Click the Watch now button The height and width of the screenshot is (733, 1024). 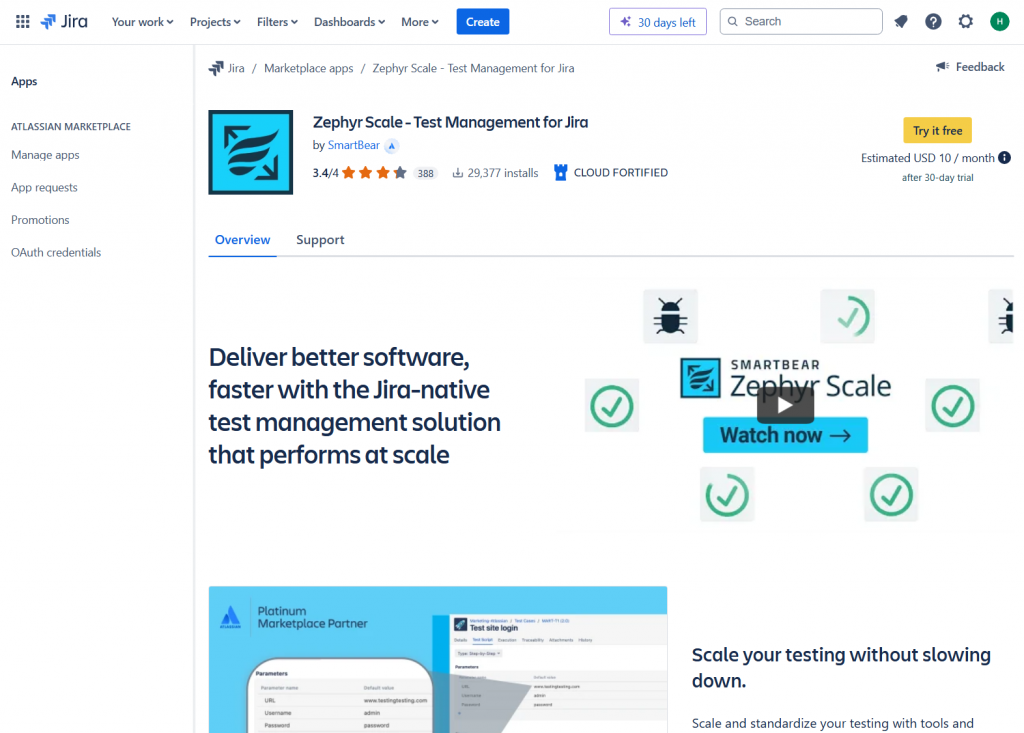(x=785, y=435)
